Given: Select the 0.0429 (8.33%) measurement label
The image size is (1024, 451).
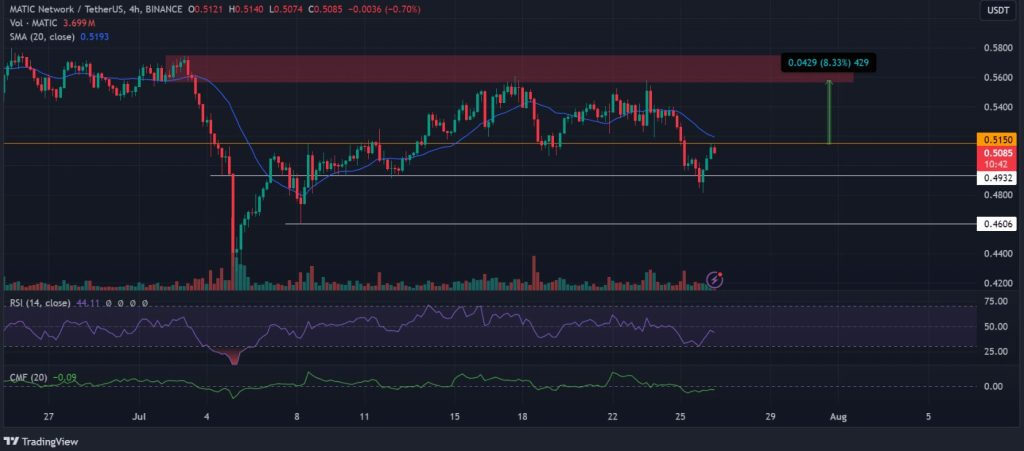Looking at the screenshot, I should [x=828, y=63].
